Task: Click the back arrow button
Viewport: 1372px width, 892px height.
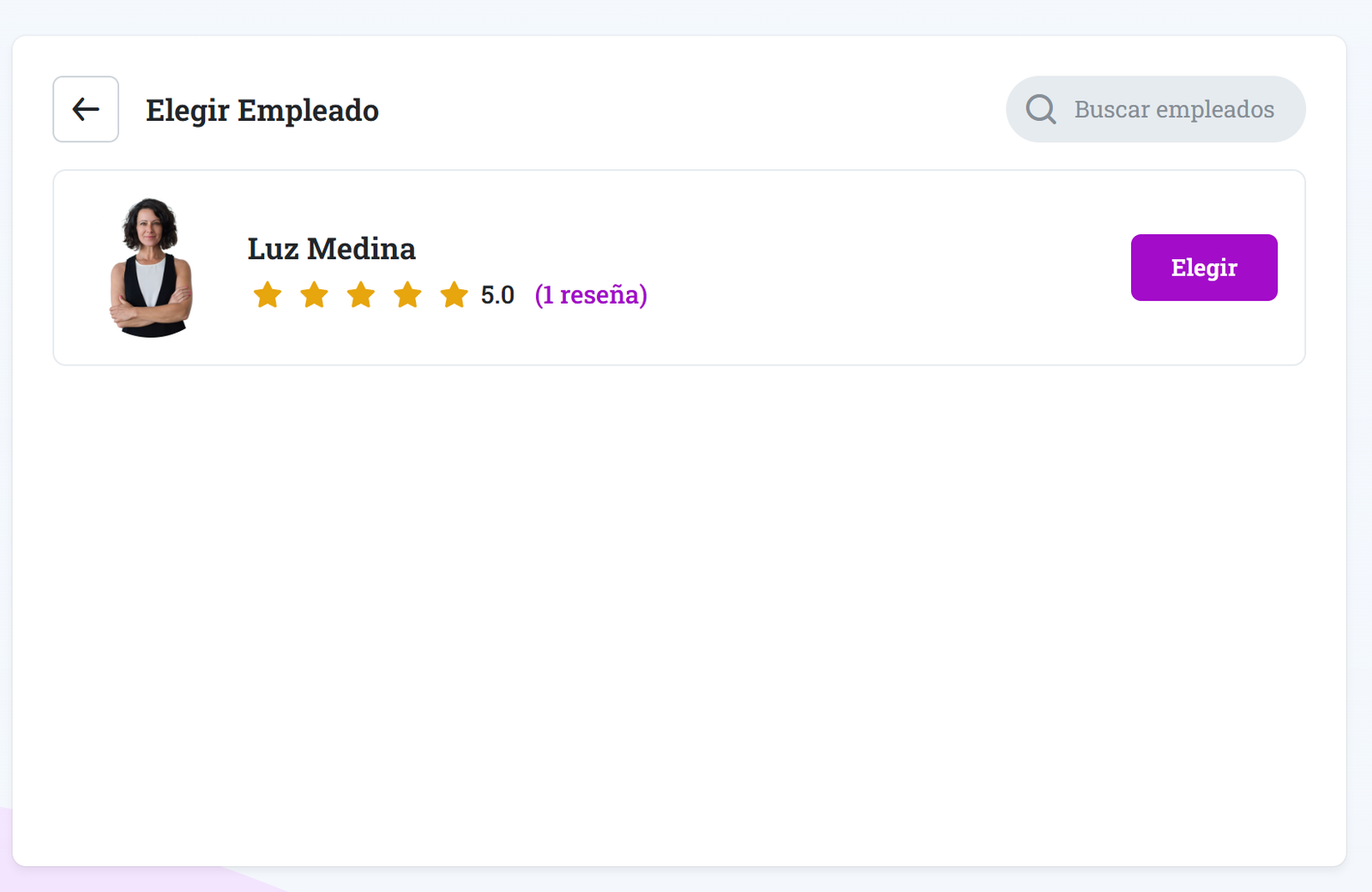Action: pos(86,109)
